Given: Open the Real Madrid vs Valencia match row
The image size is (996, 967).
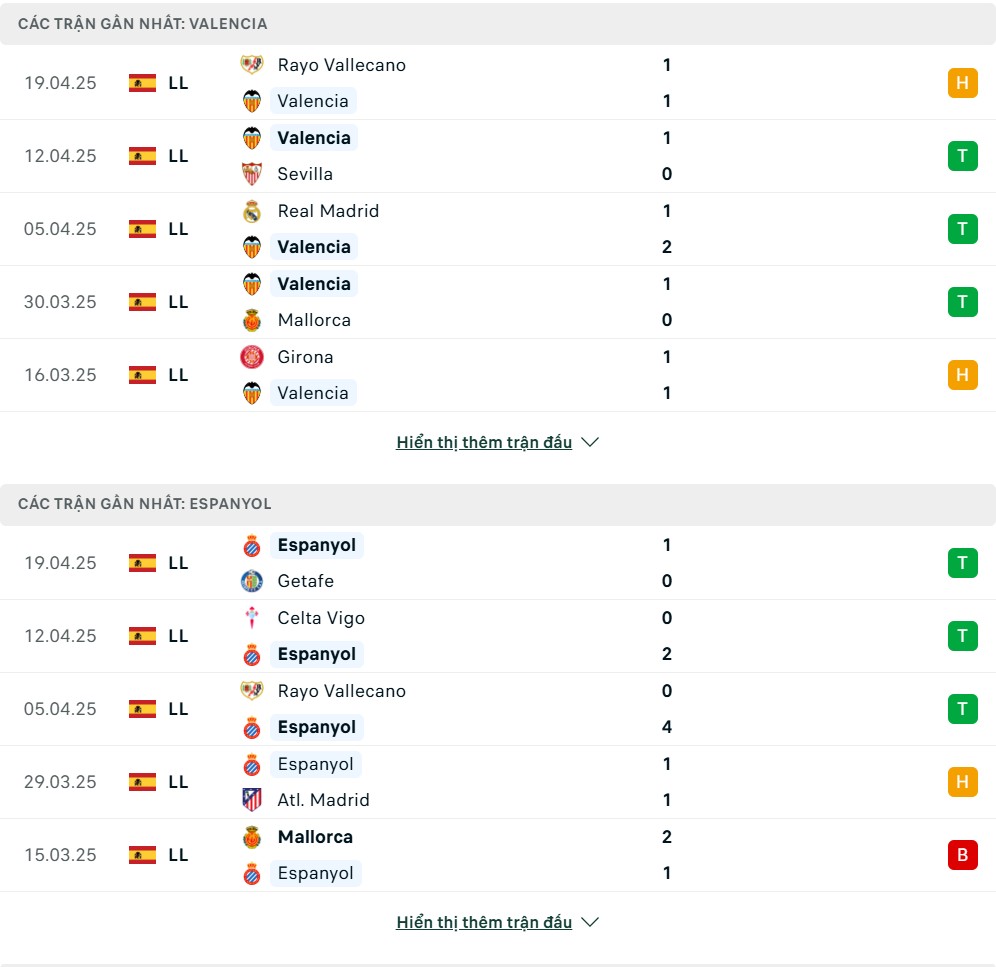Looking at the screenshot, I should point(498,229).
